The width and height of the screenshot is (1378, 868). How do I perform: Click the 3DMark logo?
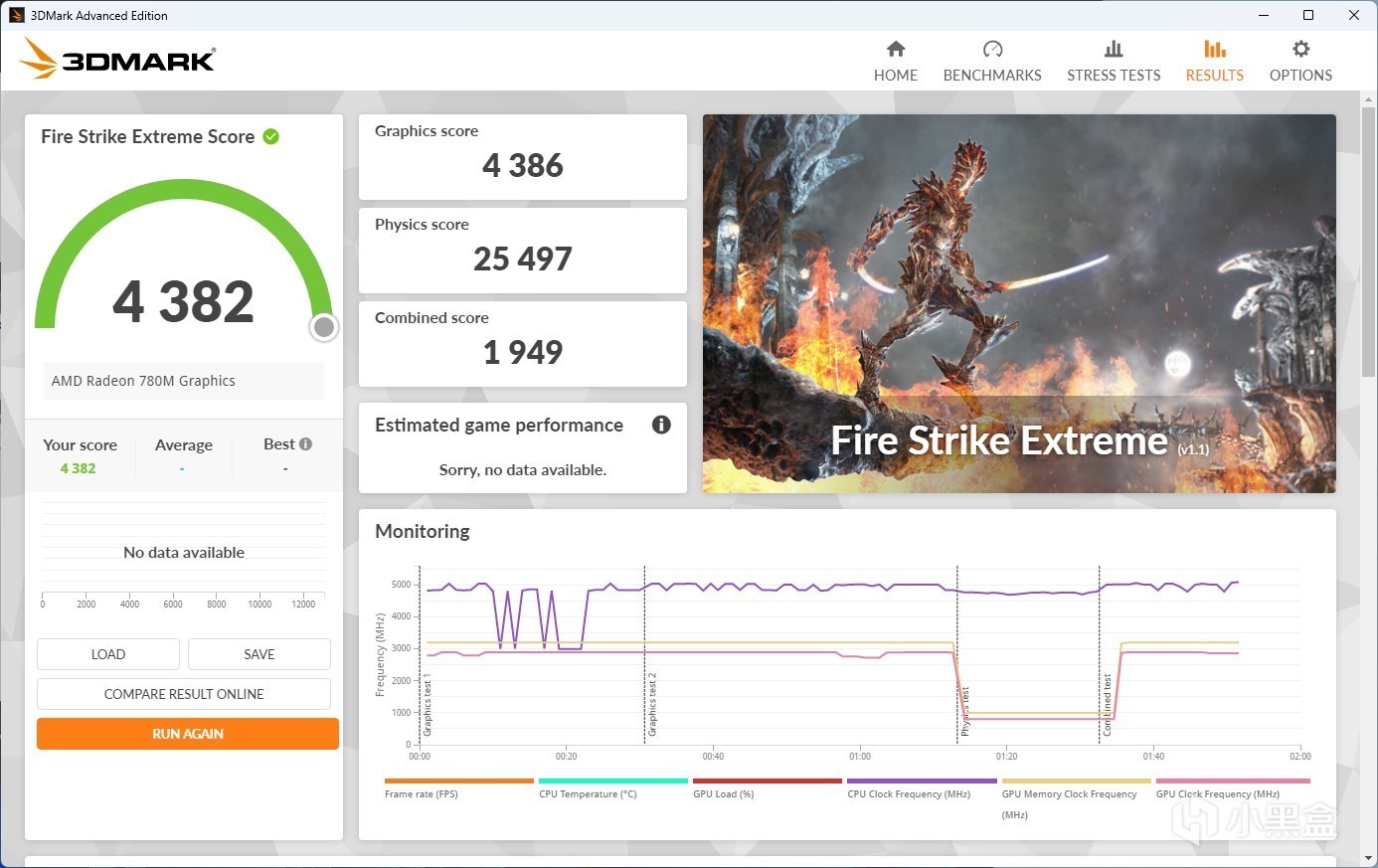pos(118,59)
